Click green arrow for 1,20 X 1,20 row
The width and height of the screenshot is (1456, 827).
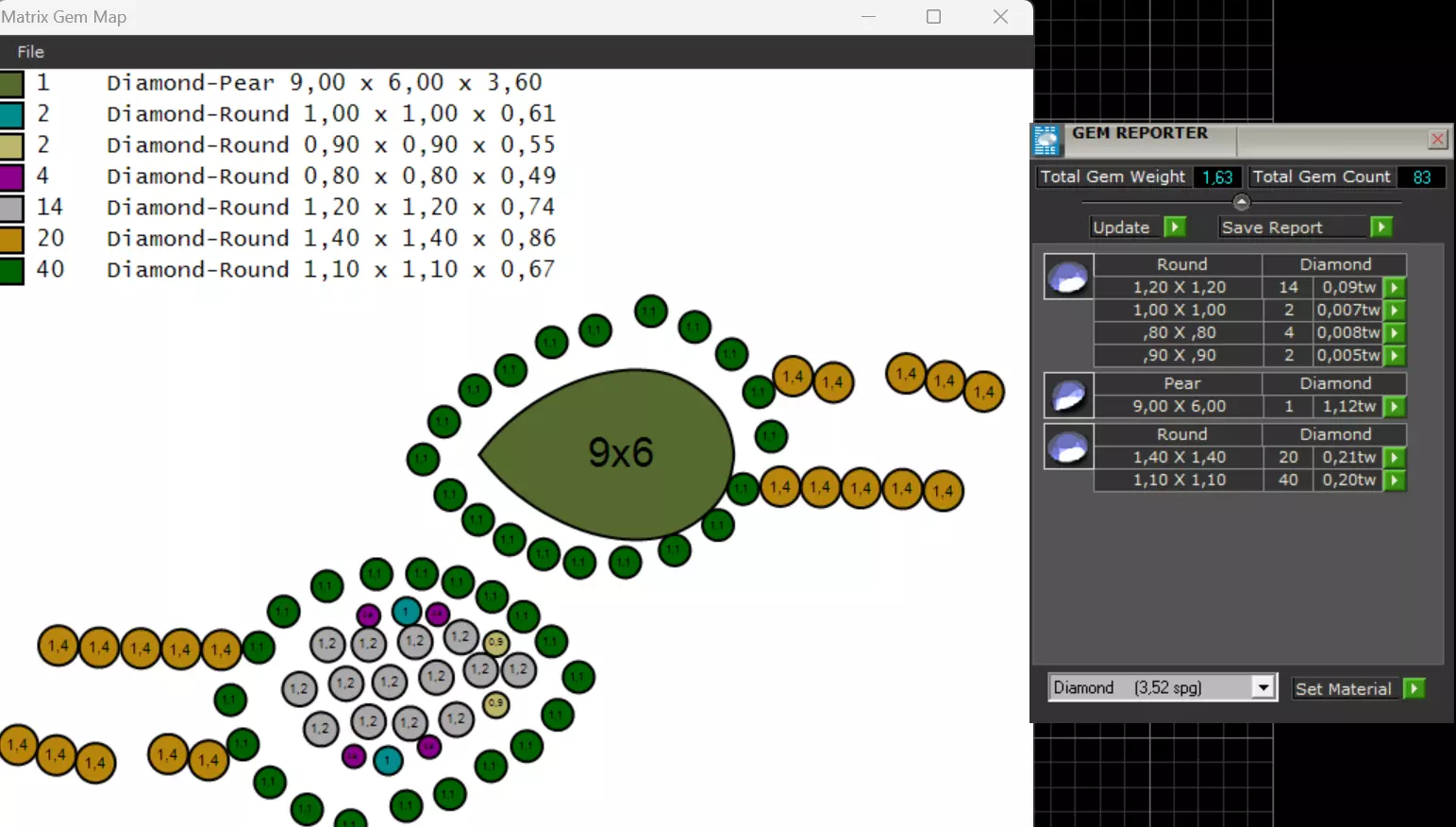click(x=1395, y=287)
